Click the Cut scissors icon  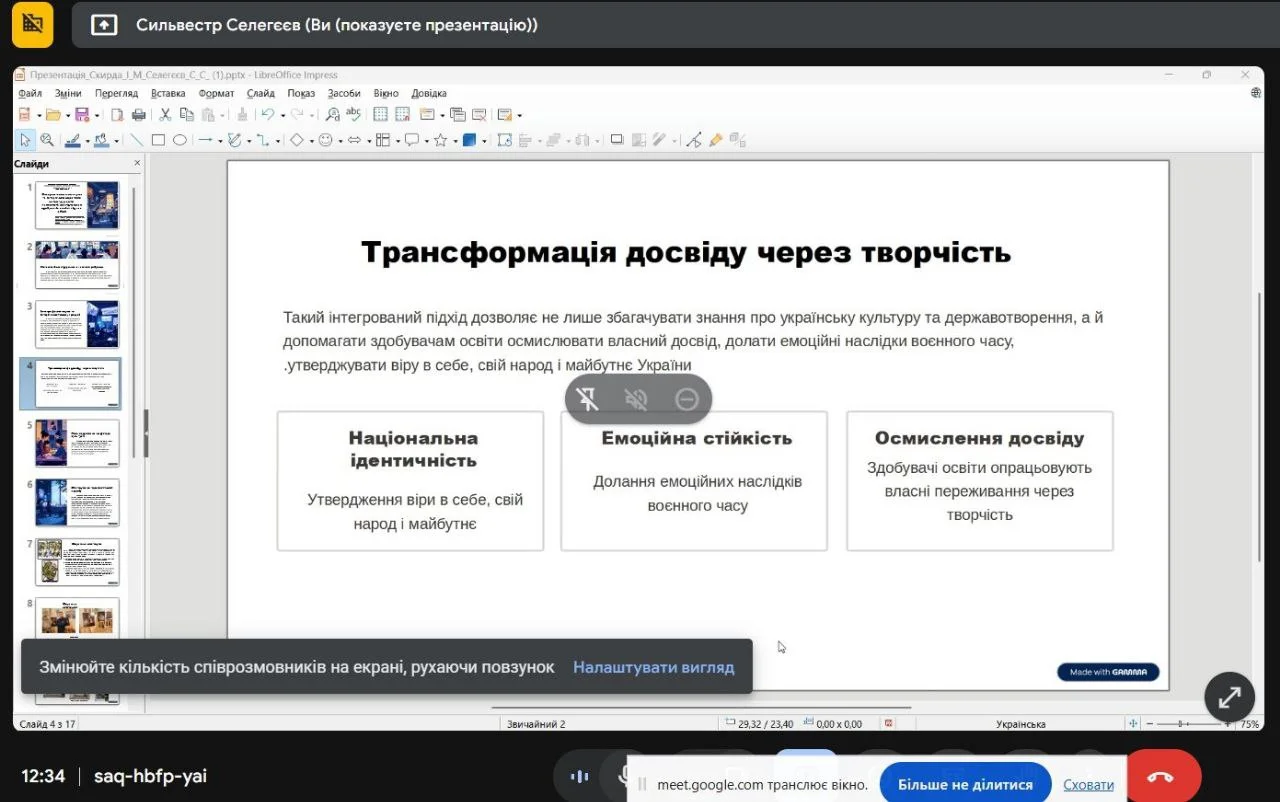coord(166,115)
